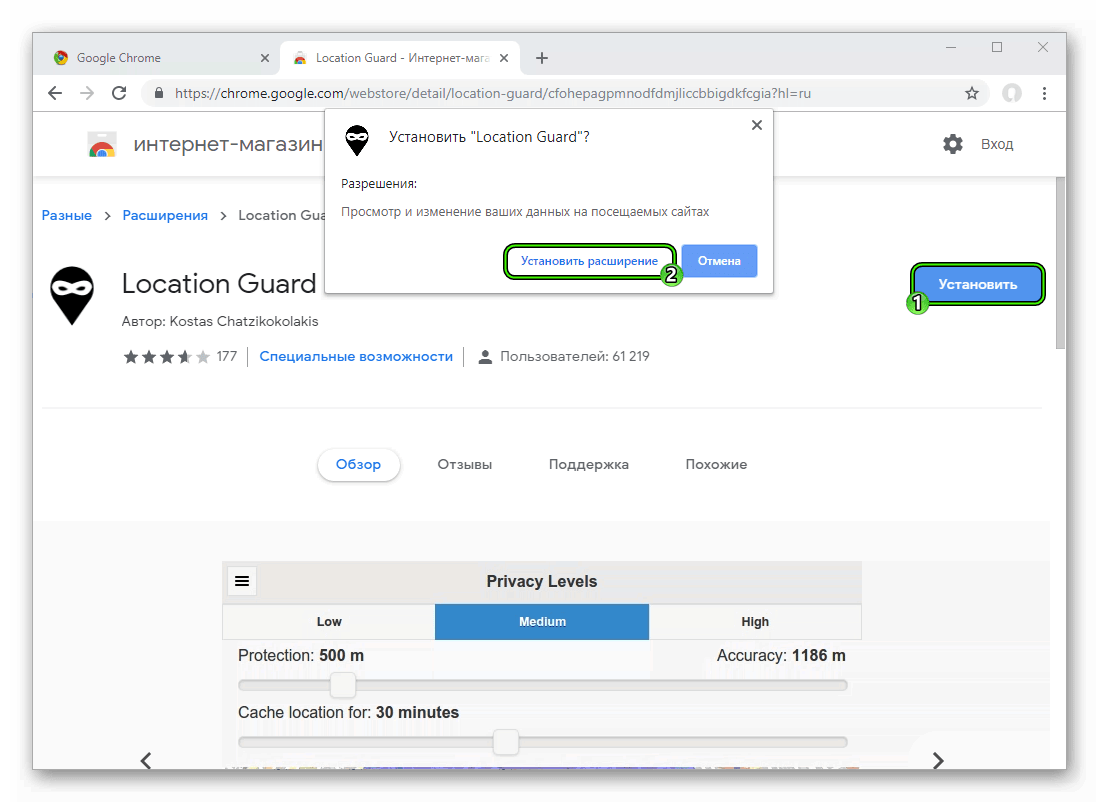Open the Отзывы tab
Viewport: 1099px width, 802px height.
pyautogui.click(x=465, y=464)
